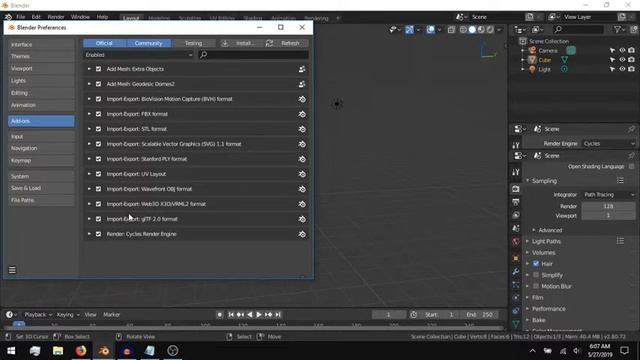
Task: Open the Save & Load preferences section
Action: (41, 188)
